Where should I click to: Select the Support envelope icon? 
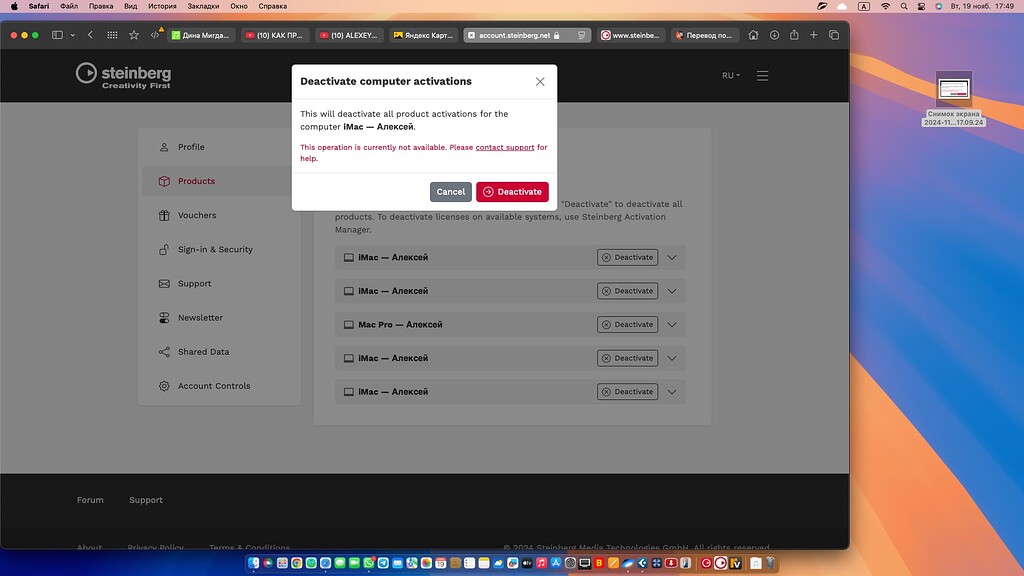[164, 283]
